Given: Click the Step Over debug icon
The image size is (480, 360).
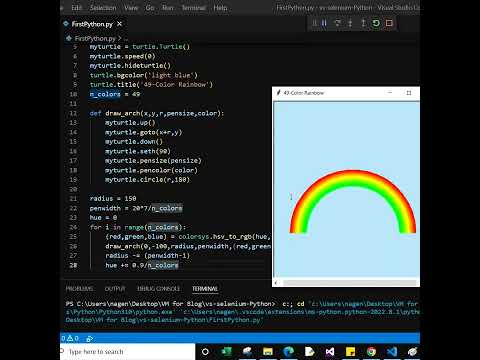Looking at the screenshot, I should 337,23.
